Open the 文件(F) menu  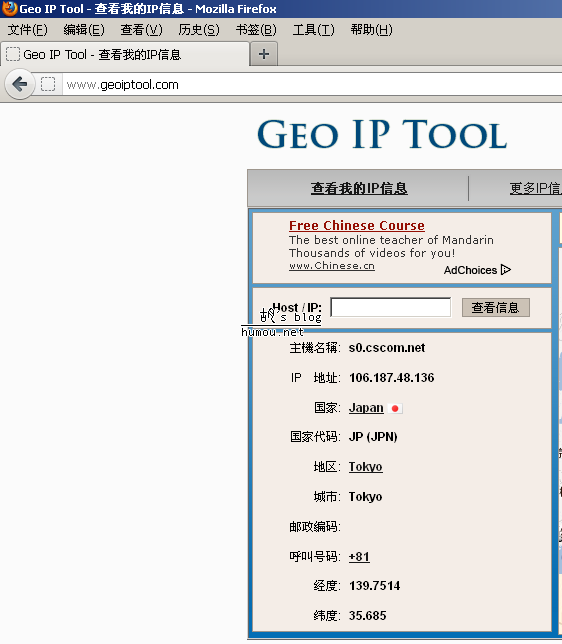(x=28, y=30)
